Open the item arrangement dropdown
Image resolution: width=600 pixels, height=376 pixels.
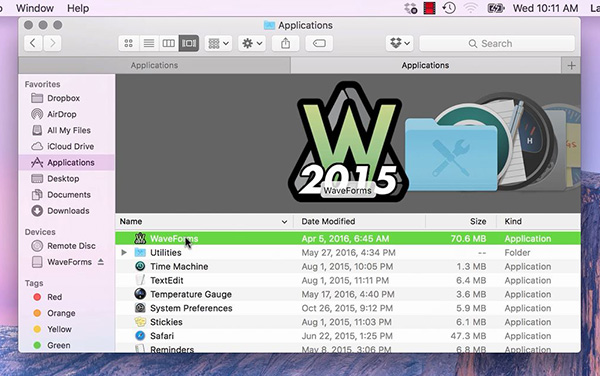218,44
